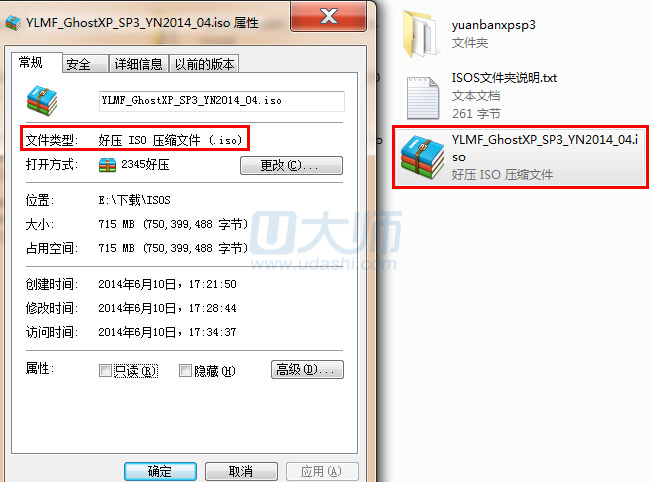Switch to the 安全 tab
The width and height of the screenshot is (652, 482).
tap(85, 64)
